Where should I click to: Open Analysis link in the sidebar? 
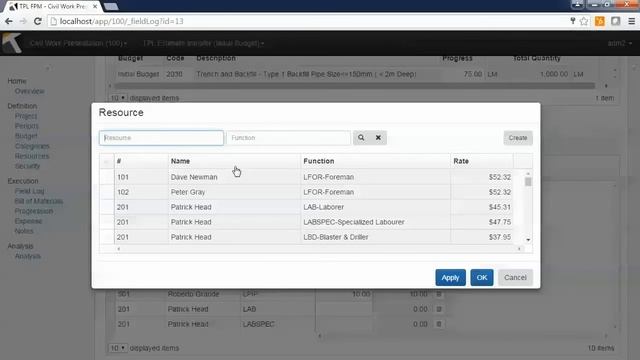[28, 256]
